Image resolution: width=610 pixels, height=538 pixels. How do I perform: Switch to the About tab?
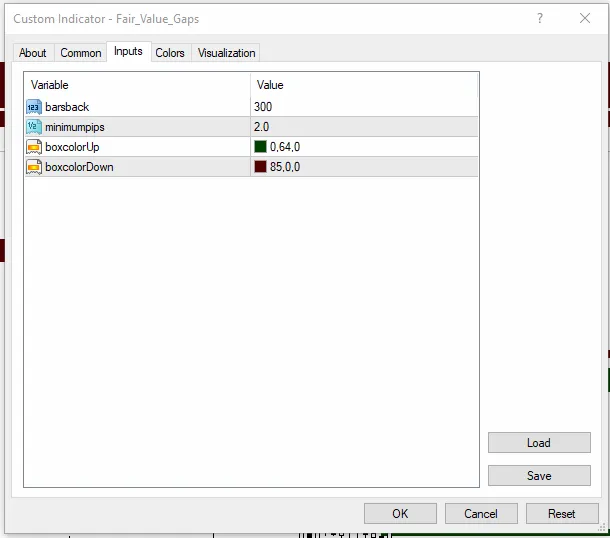(33, 53)
